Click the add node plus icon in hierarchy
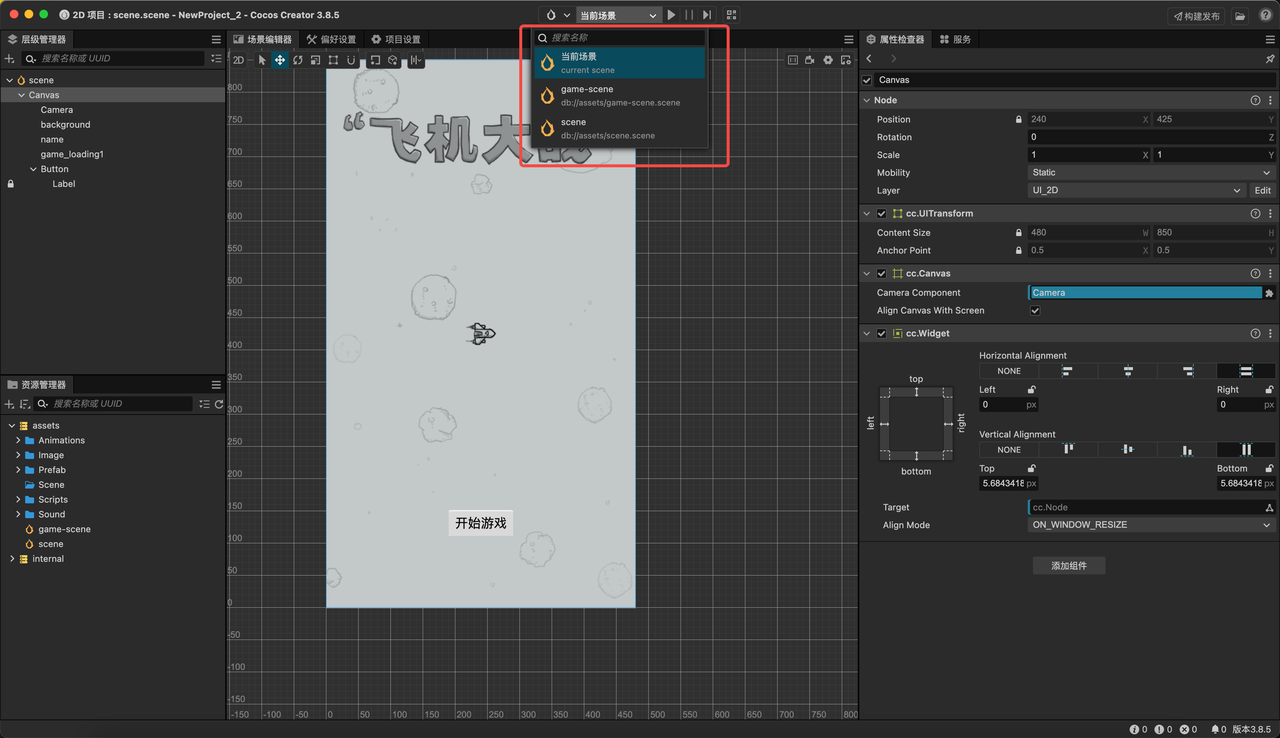This screenshot has height=738, width=1280. click(x=10, y=59)
